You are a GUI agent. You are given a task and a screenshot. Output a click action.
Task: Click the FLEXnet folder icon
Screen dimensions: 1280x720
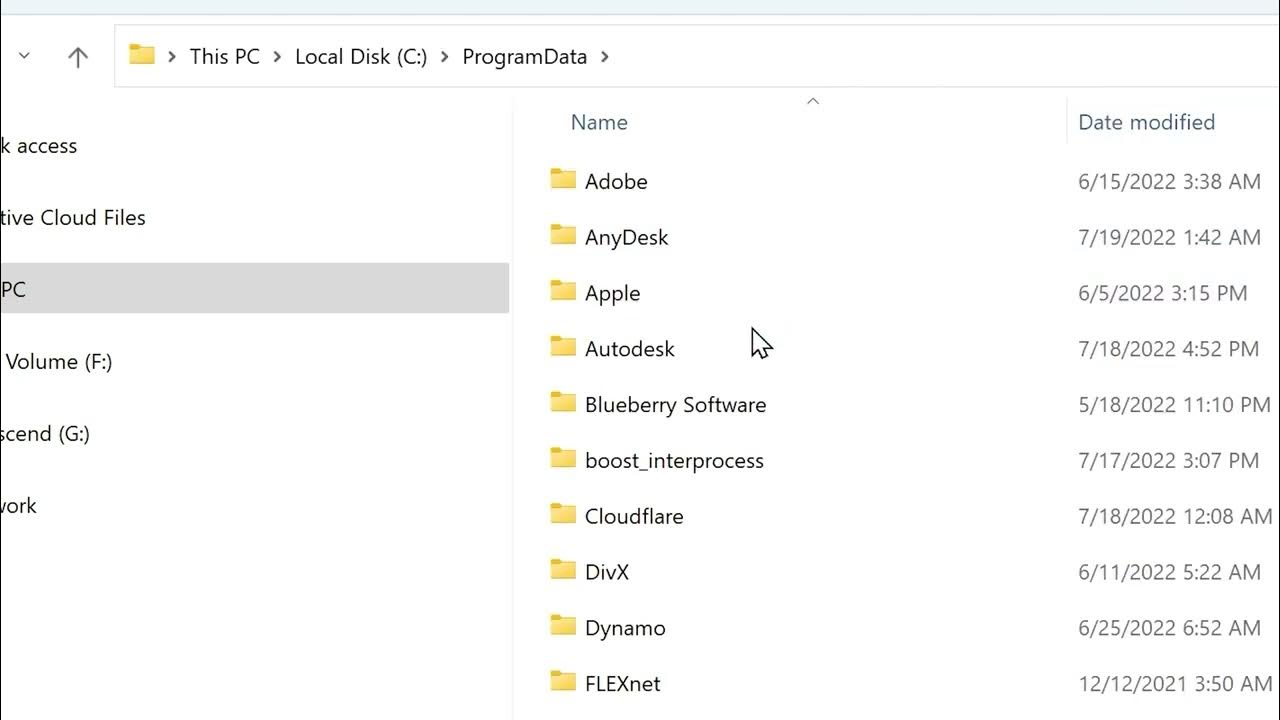click(563, 683)
